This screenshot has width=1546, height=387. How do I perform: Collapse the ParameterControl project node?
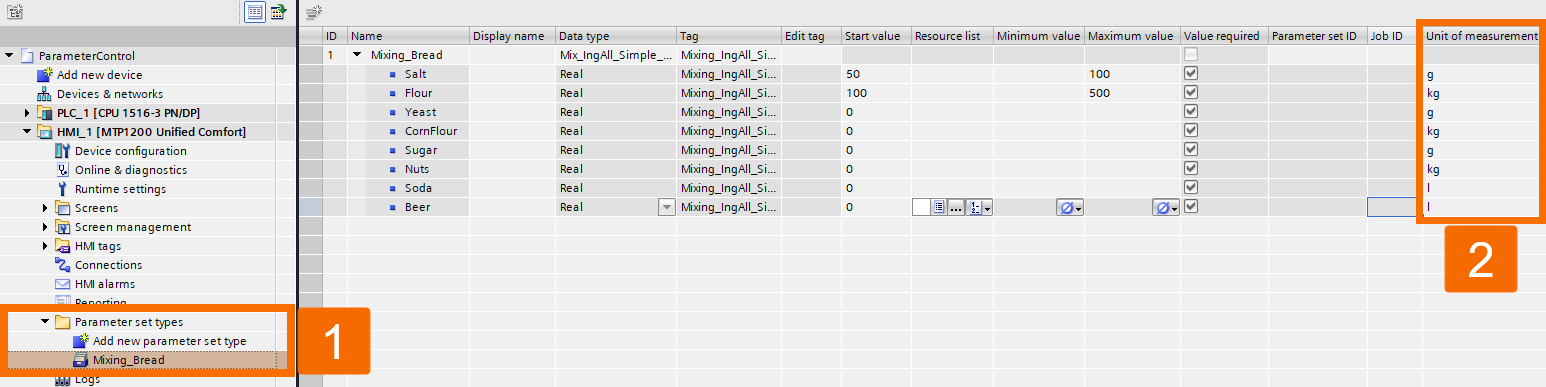pyautogui.click(x=10, y=56)
